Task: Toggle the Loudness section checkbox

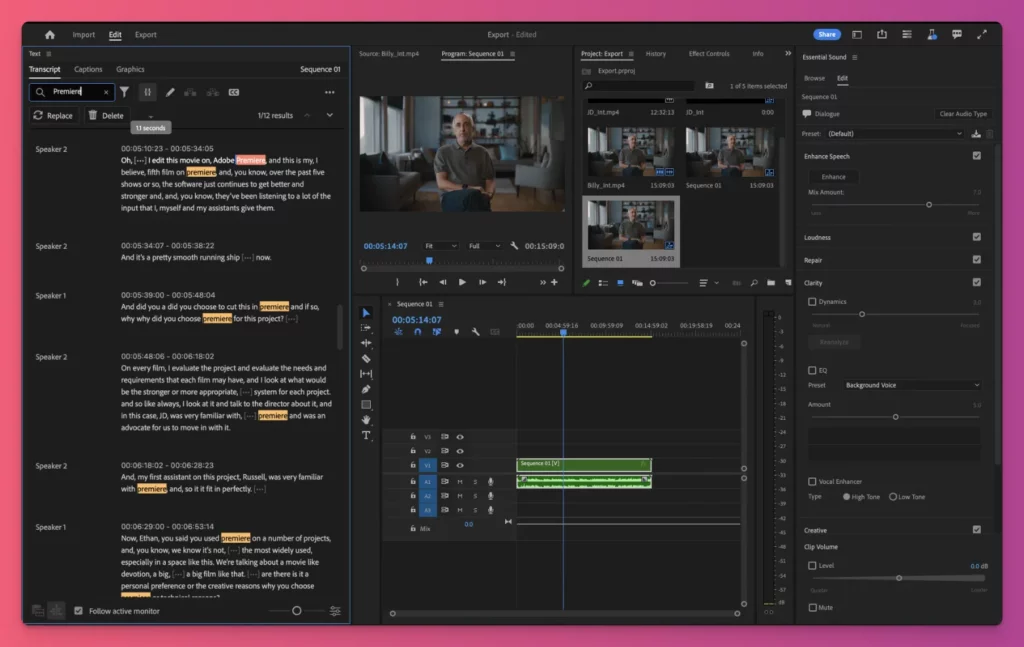Action: [976, 237]
